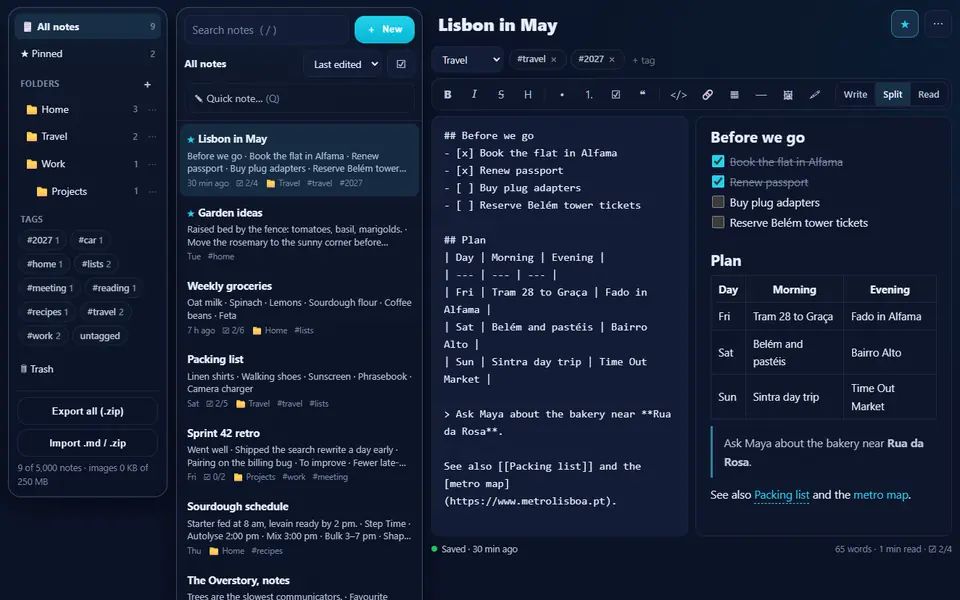Open the Travel folder in the sidebar
This screenshot has height=600, width=960.
coord(80,137)
